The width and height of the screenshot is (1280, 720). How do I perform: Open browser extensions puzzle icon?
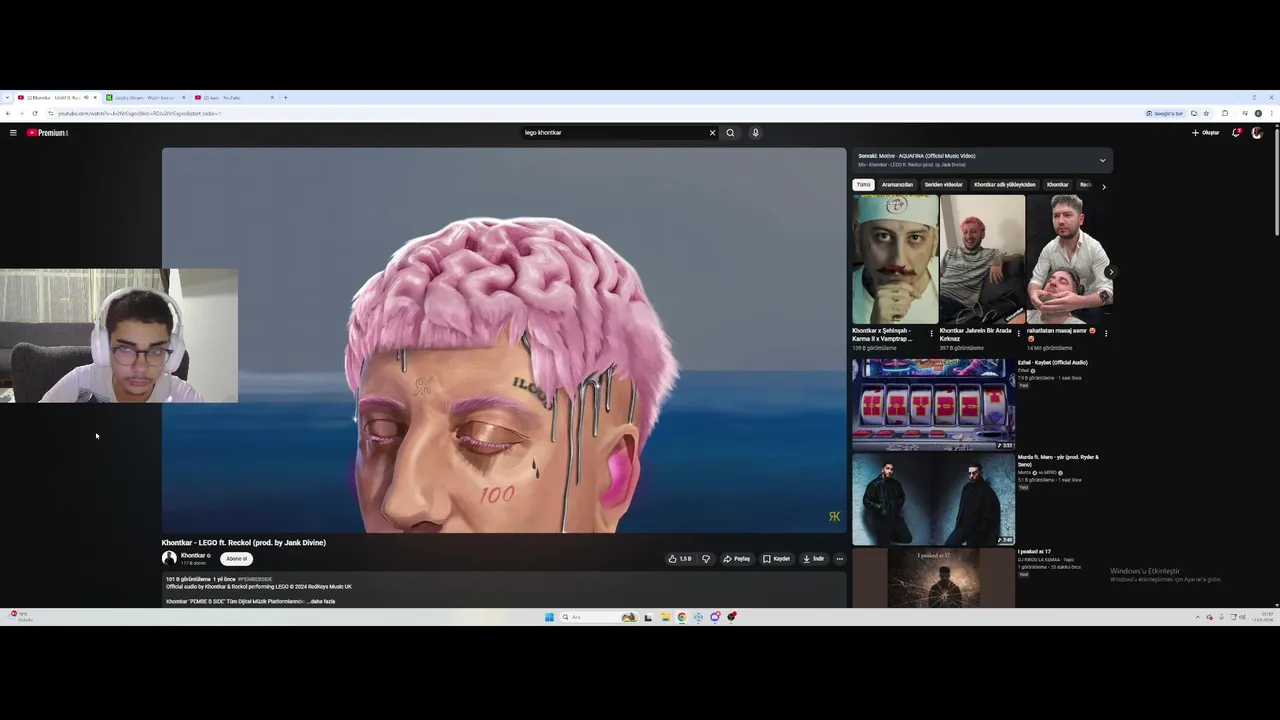click(x=1225, y=113)
